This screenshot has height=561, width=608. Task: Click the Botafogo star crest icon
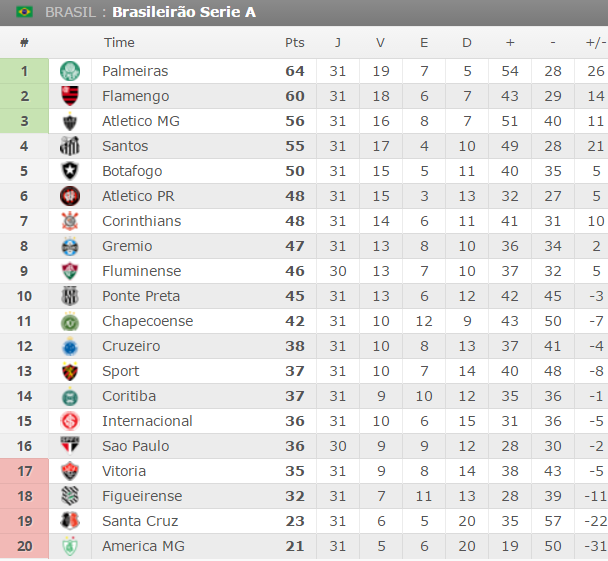pyautogui.click(x=69, y=171)
